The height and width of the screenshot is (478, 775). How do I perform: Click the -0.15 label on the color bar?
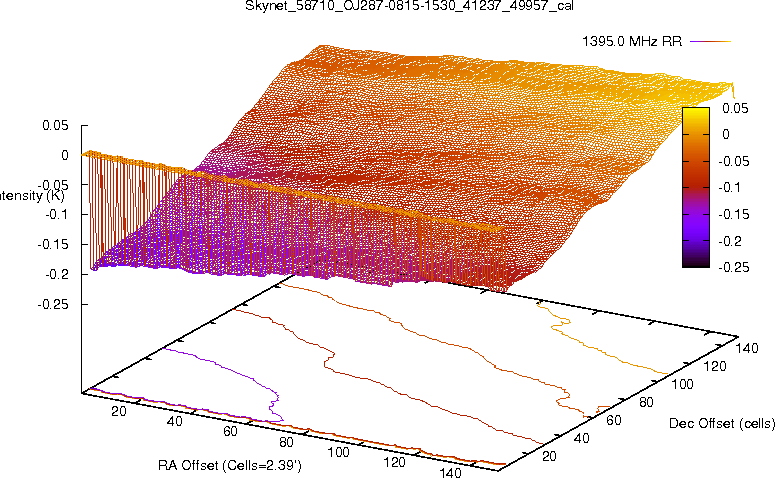pos(733,214)
